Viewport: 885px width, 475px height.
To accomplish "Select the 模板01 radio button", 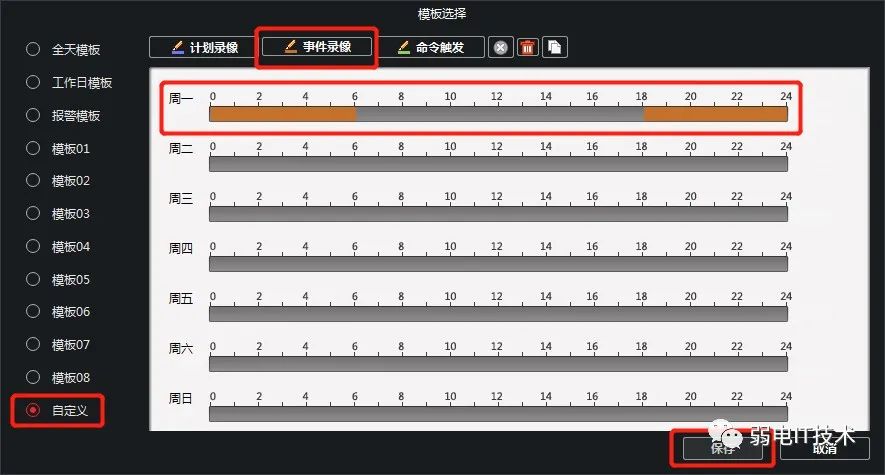I will point(33,148).
